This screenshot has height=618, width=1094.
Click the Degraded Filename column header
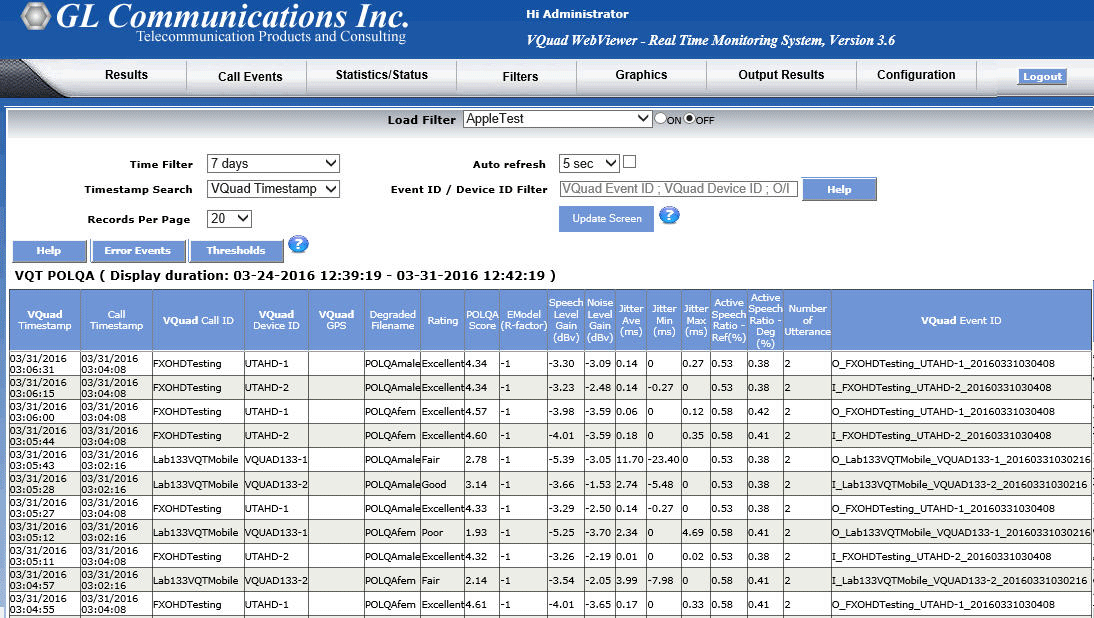click(393, 320)
